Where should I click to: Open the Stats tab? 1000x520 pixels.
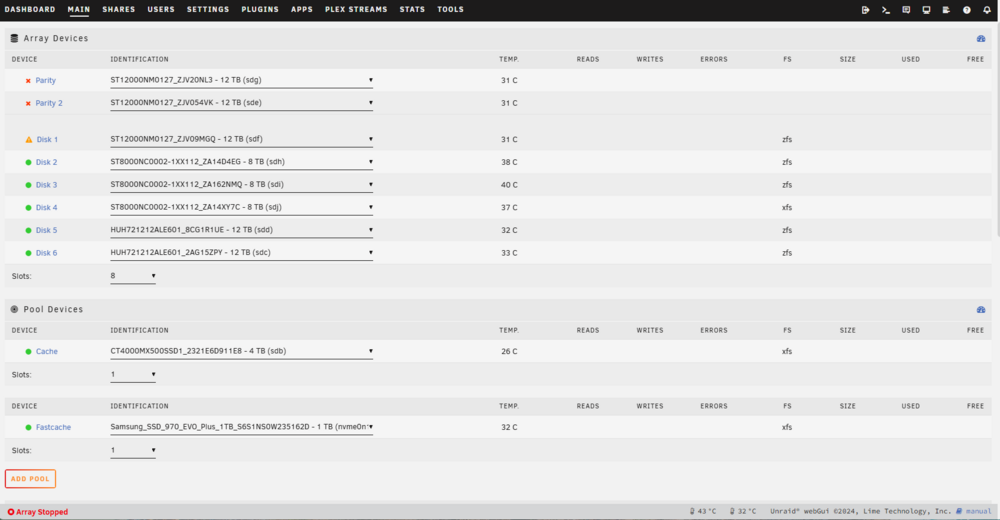click(412, 10)
